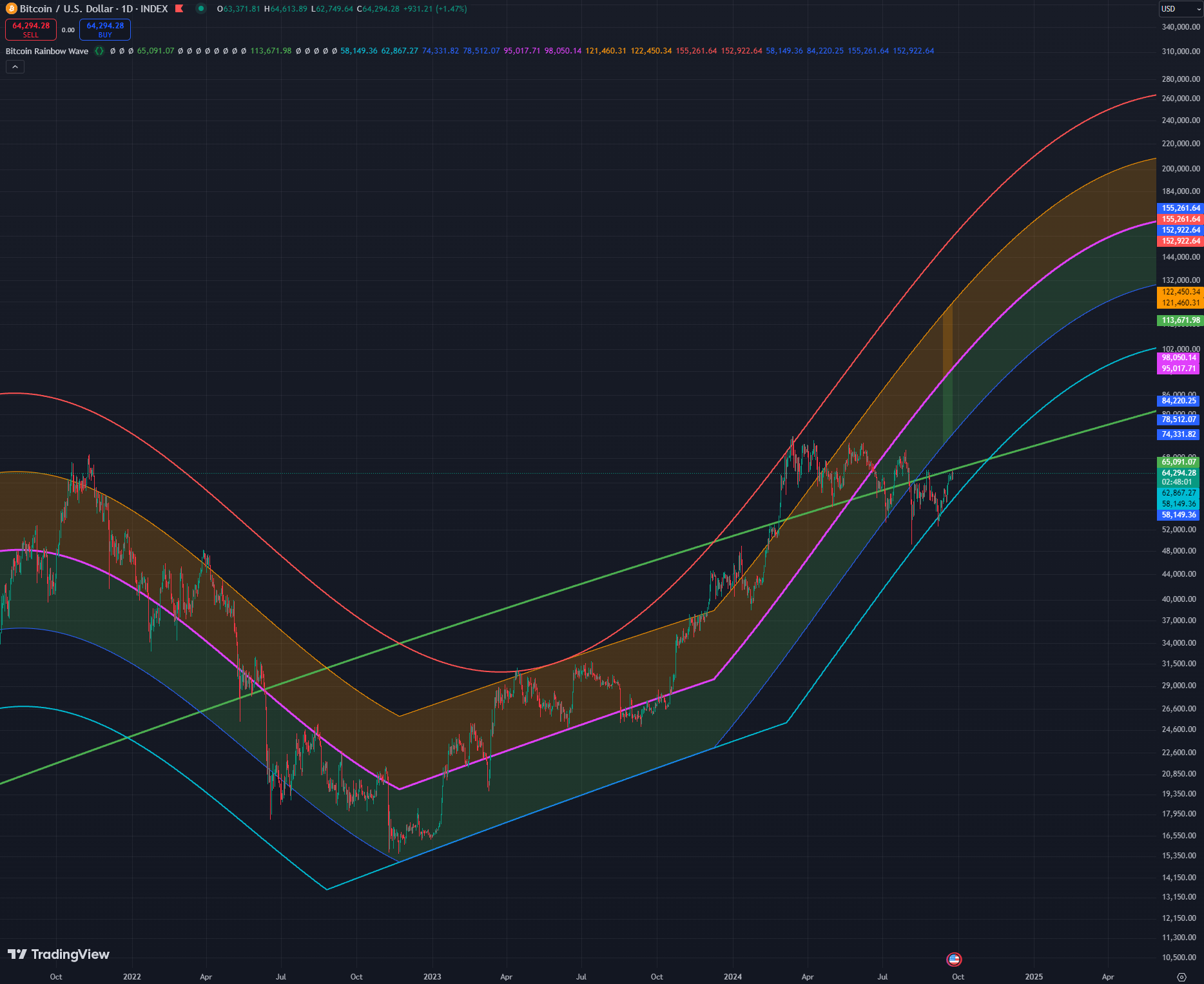The height and width of the screenshot is (984, 1204).
Task: Click the orange Bitcoin symbol logo
Action: [x=11, y=9]
